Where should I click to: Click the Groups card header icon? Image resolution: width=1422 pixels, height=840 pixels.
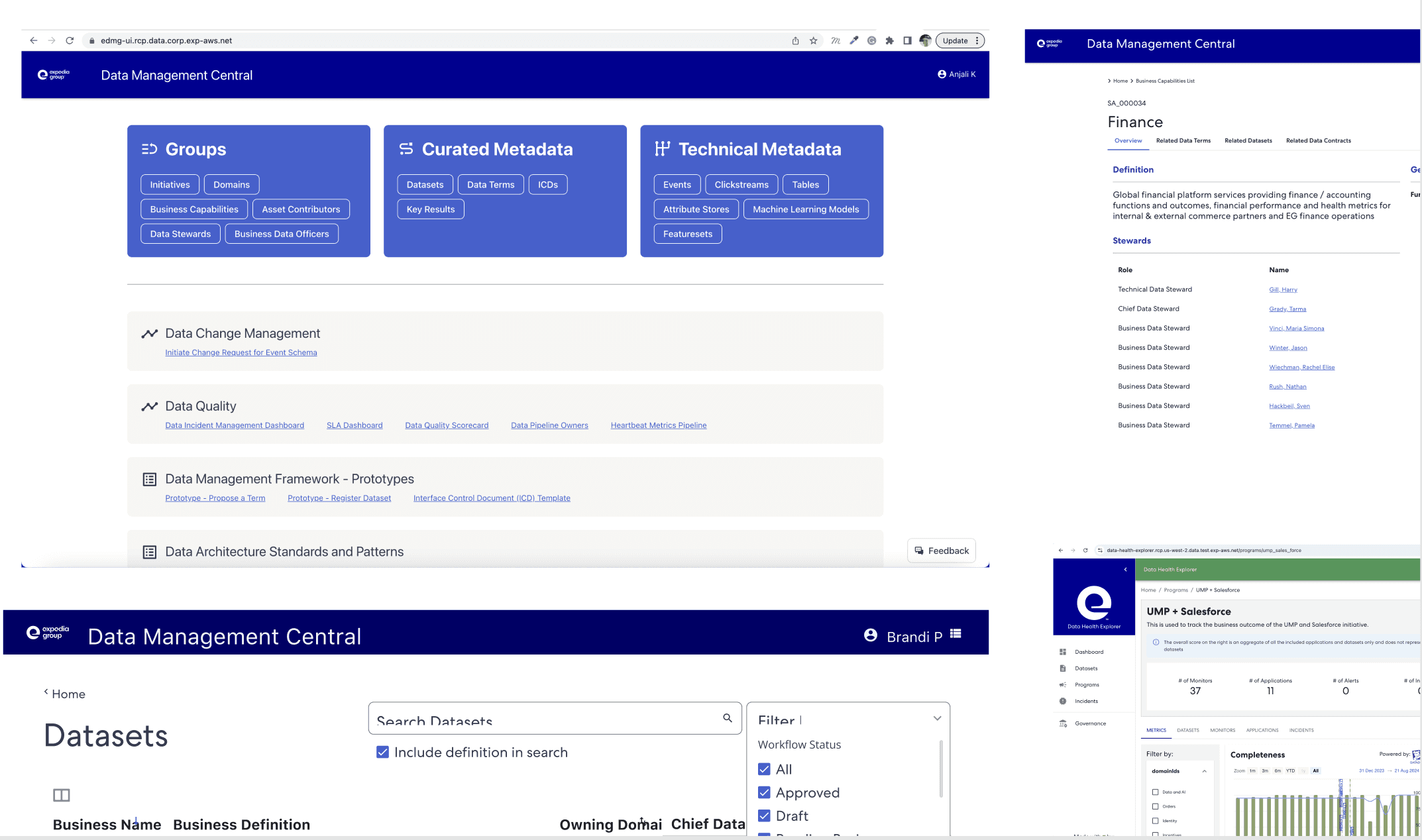tap(149, 149)
